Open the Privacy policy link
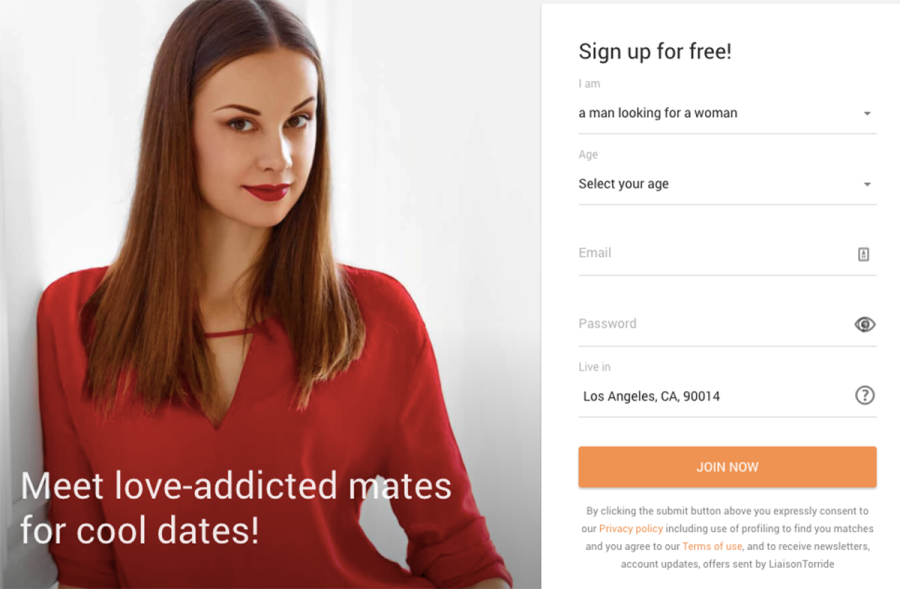This screenshot has height=589, width=900. tap(631, 529)
